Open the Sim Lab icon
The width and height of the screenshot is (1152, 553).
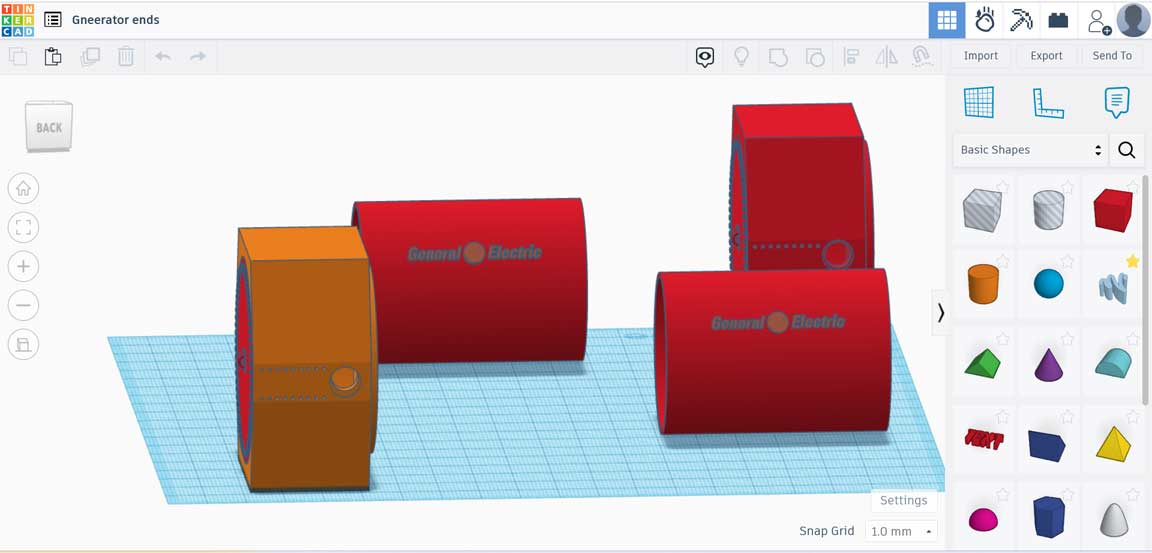point(984,20)
